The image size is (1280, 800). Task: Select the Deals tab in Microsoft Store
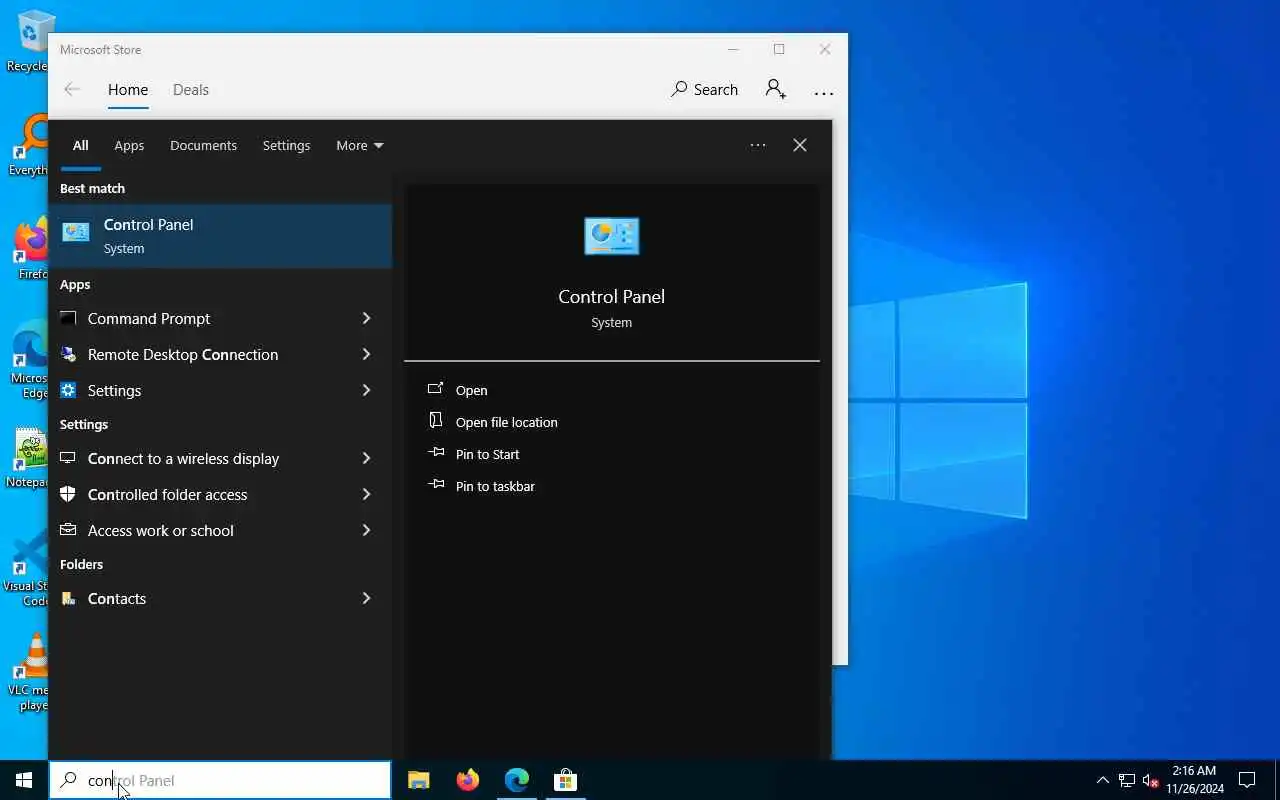(191, 90)
